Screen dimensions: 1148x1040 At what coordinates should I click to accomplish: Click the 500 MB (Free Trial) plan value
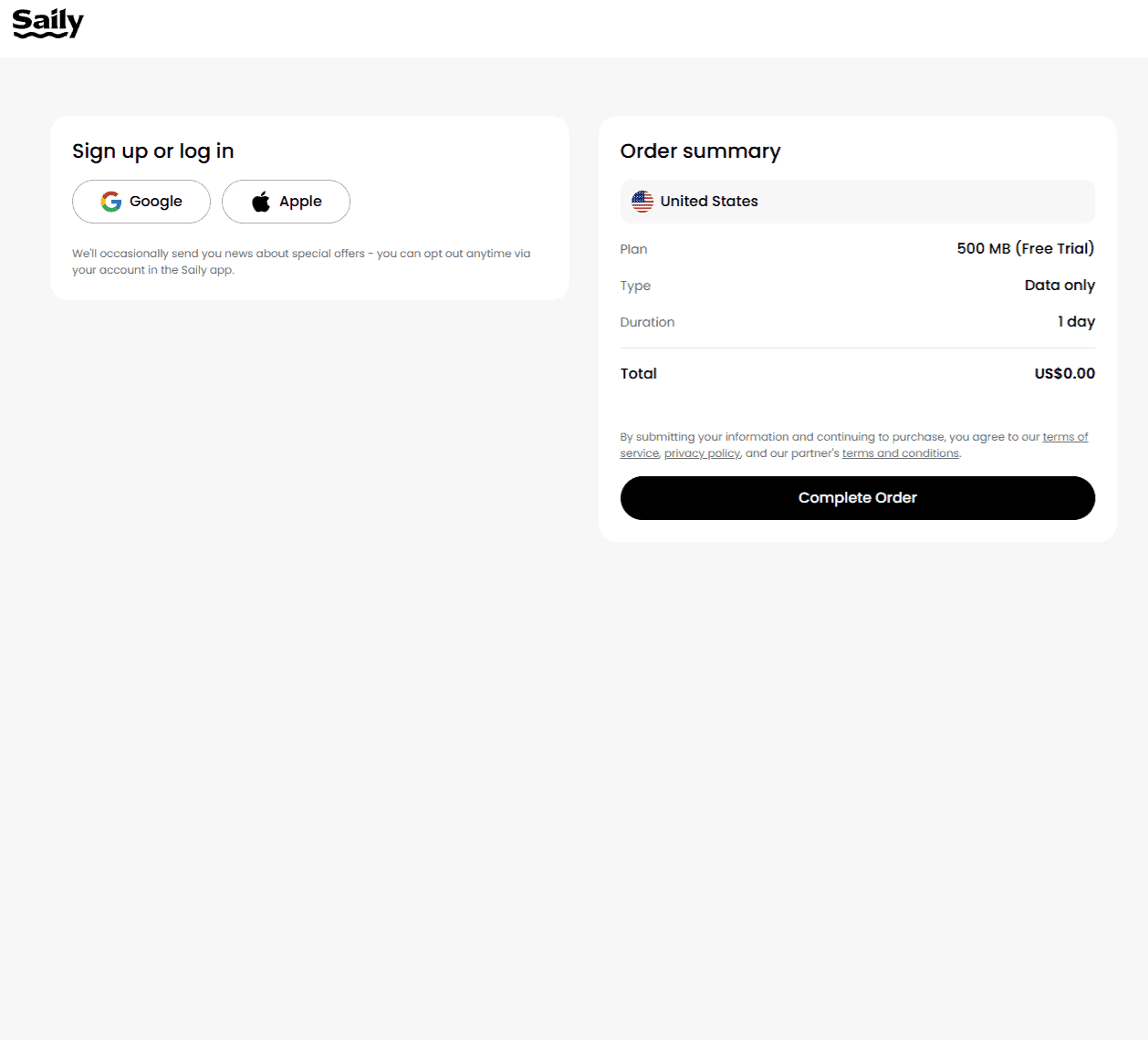[1026, 248]
